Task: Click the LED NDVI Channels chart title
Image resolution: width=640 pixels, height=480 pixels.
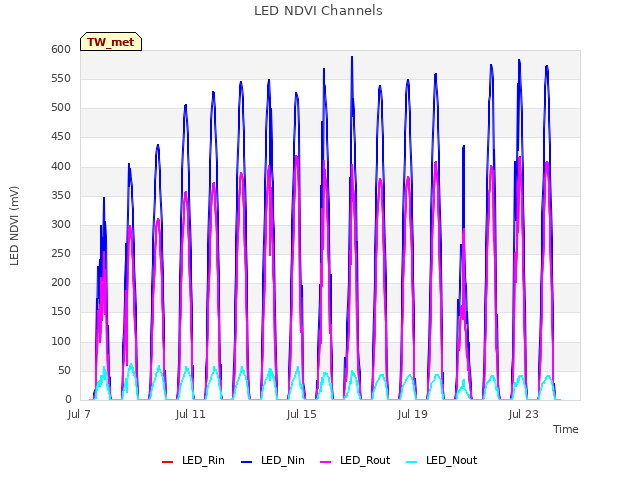Action: click(318, 11)
